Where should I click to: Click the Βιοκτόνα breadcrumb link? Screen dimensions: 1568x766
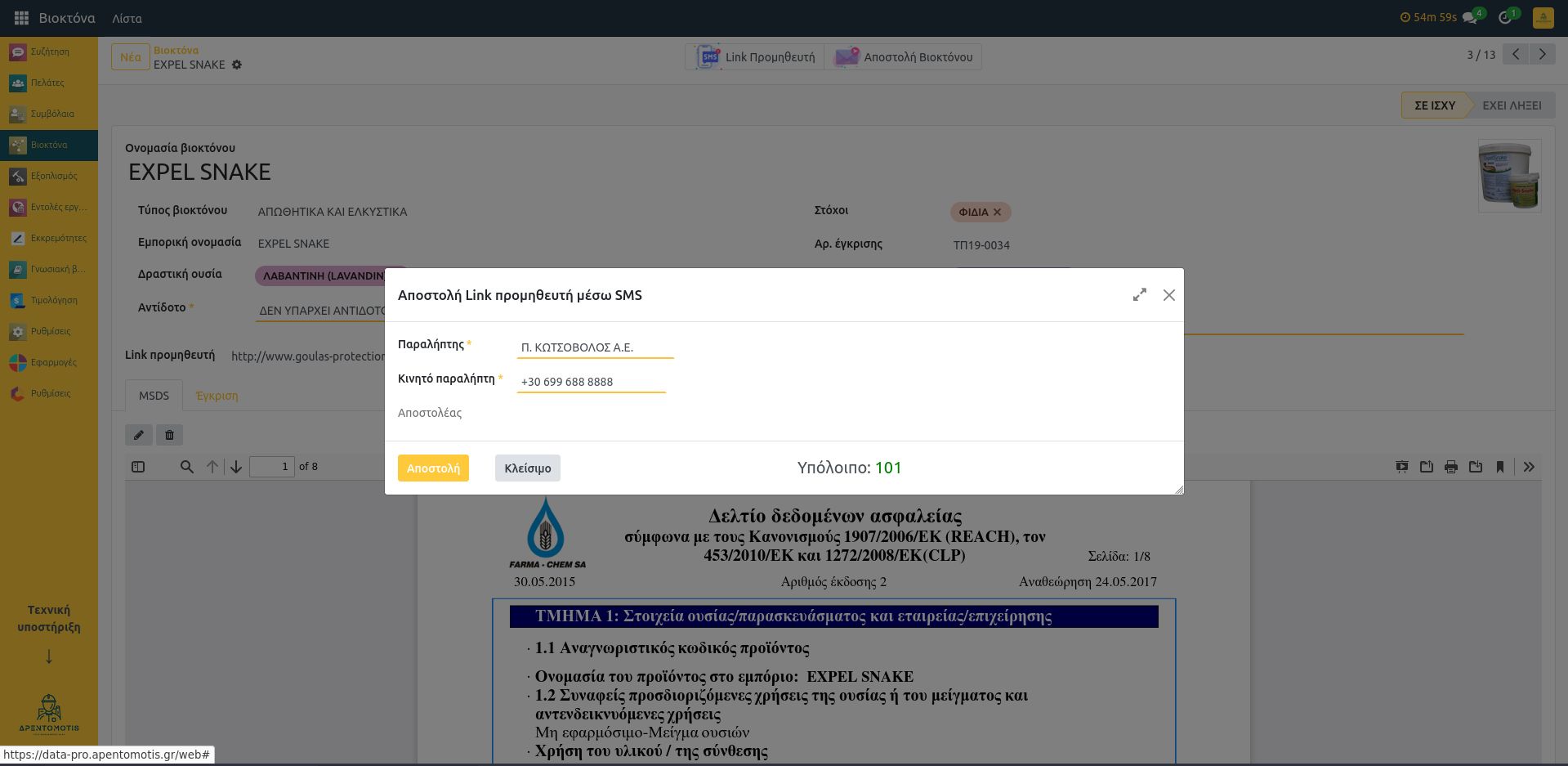pos(176,50)
